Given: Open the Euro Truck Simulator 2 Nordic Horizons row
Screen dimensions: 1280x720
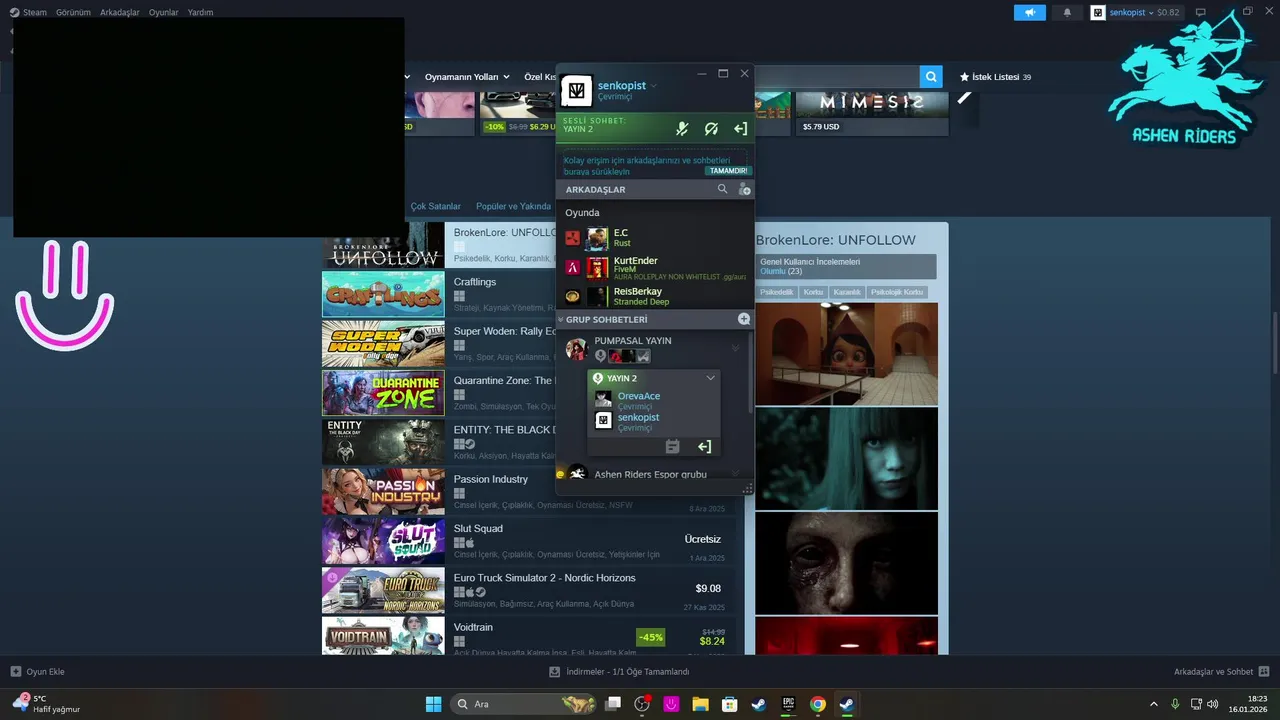Looking at the screenshot, I should pos(530,590).
